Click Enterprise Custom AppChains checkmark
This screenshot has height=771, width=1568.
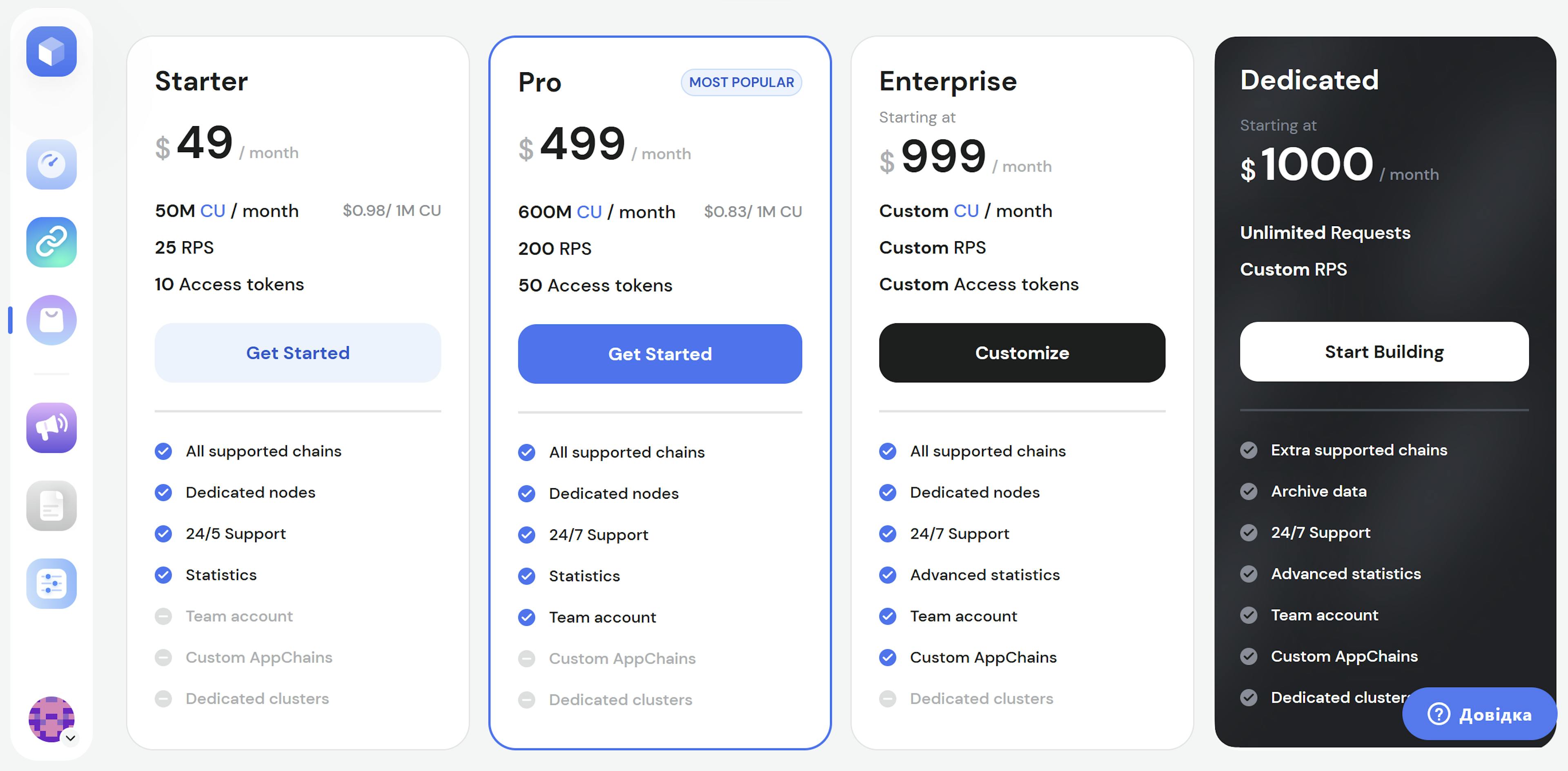click(887, 657)
